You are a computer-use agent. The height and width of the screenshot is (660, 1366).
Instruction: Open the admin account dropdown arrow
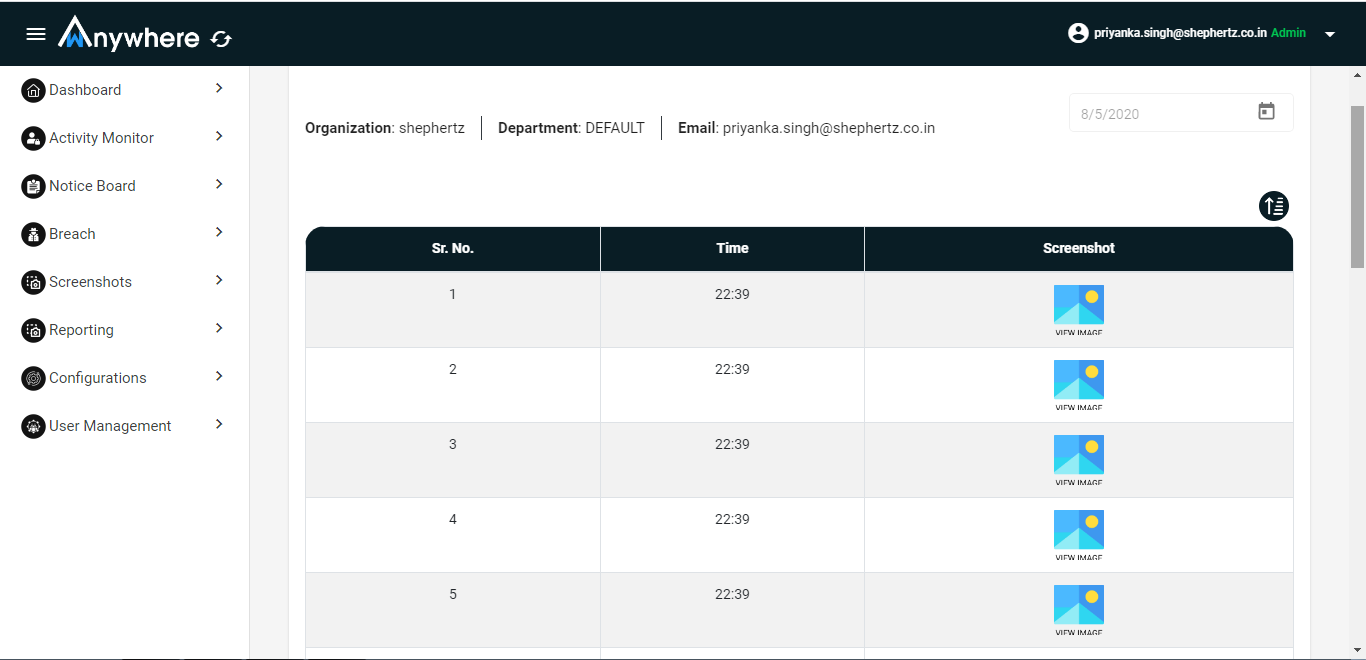click(x=1330, y=34)
